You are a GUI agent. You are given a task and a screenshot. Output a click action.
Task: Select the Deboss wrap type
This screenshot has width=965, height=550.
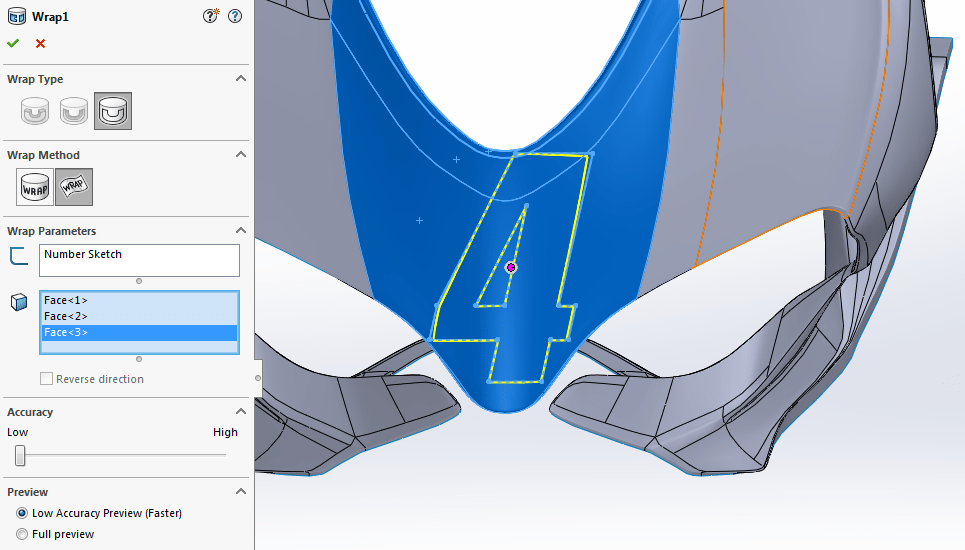coord(74,111)
